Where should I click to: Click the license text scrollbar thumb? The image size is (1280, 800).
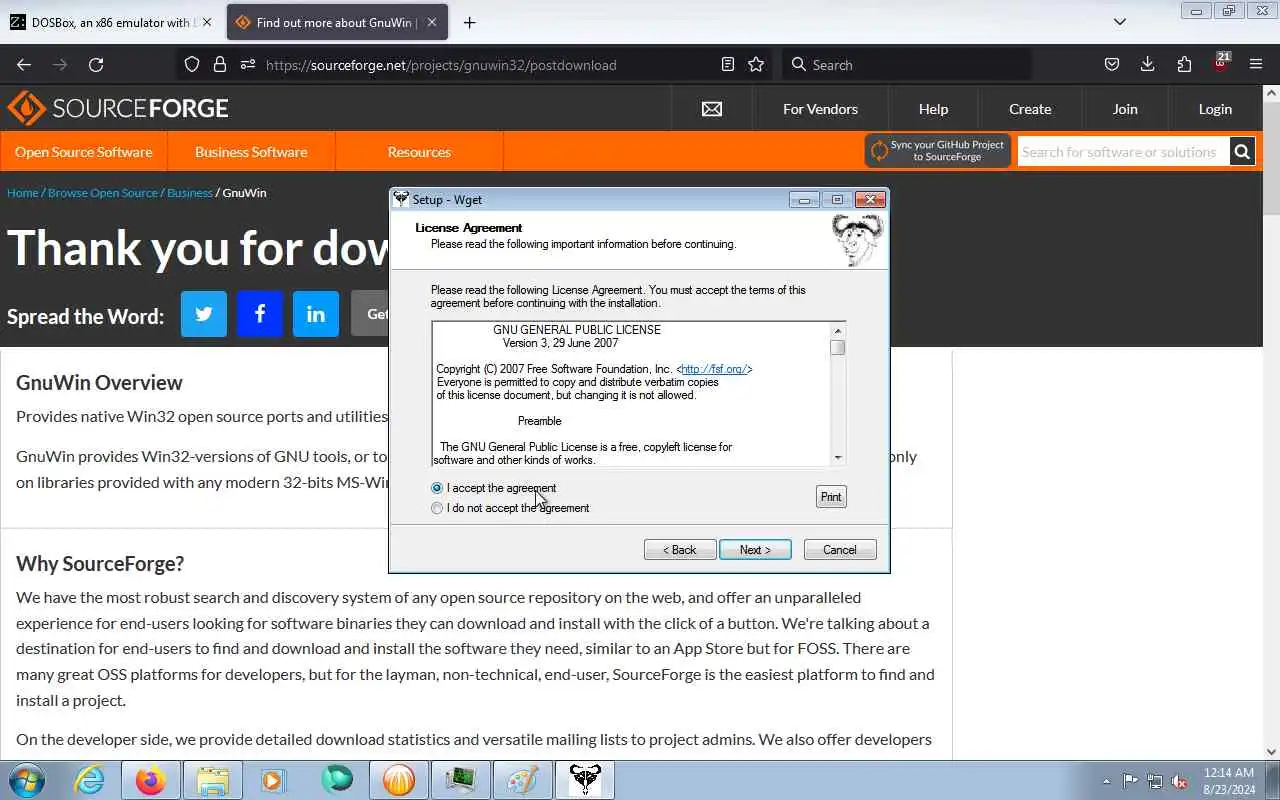(x=838, y=347)
